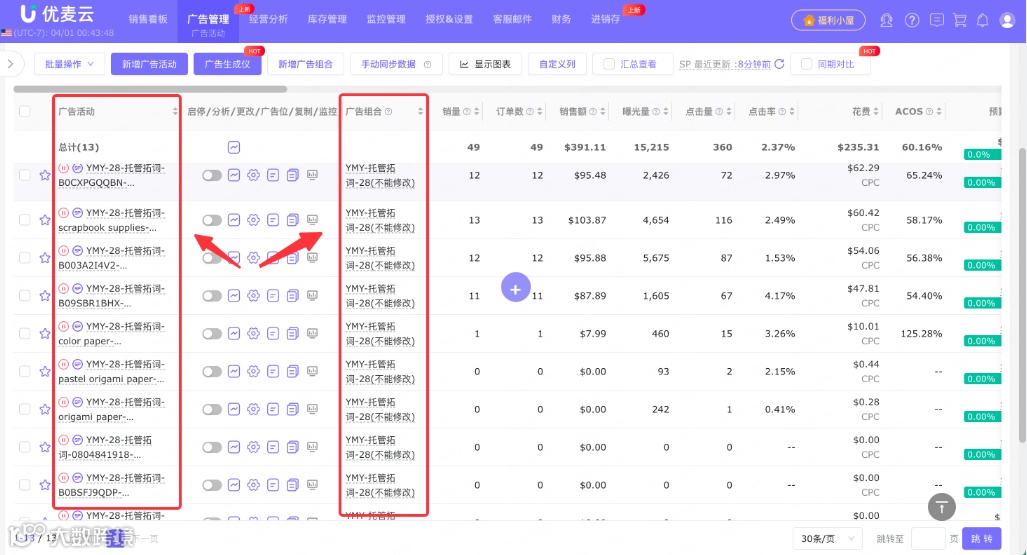1027x555 pixels.
Task: Sort by the 广告组合 column arrows
Action: (420, 111)
